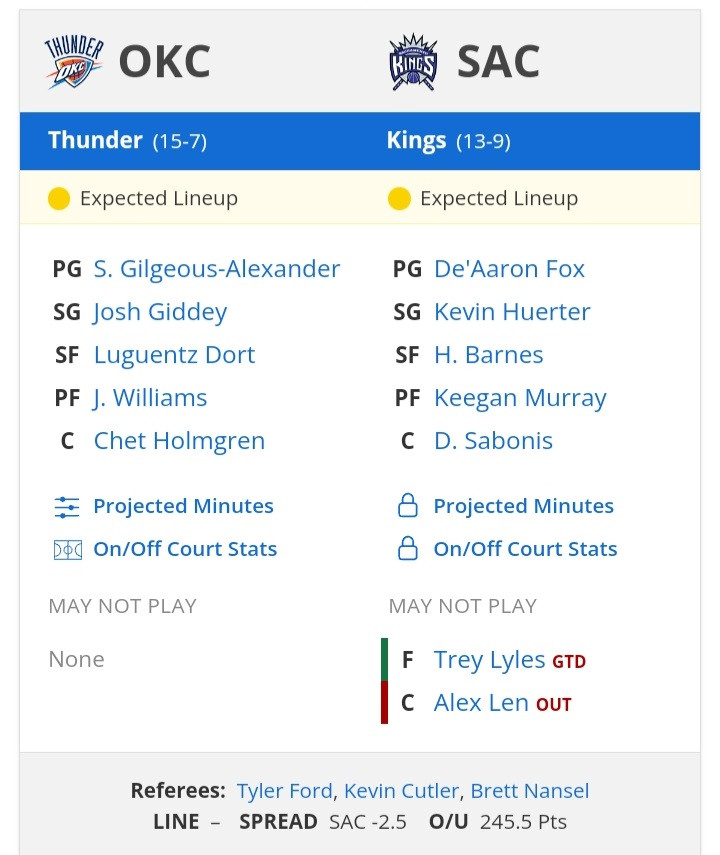Open De'Aaron Fox player page
The height and width of the screenshot is (855, 720).
pos(509,269)
